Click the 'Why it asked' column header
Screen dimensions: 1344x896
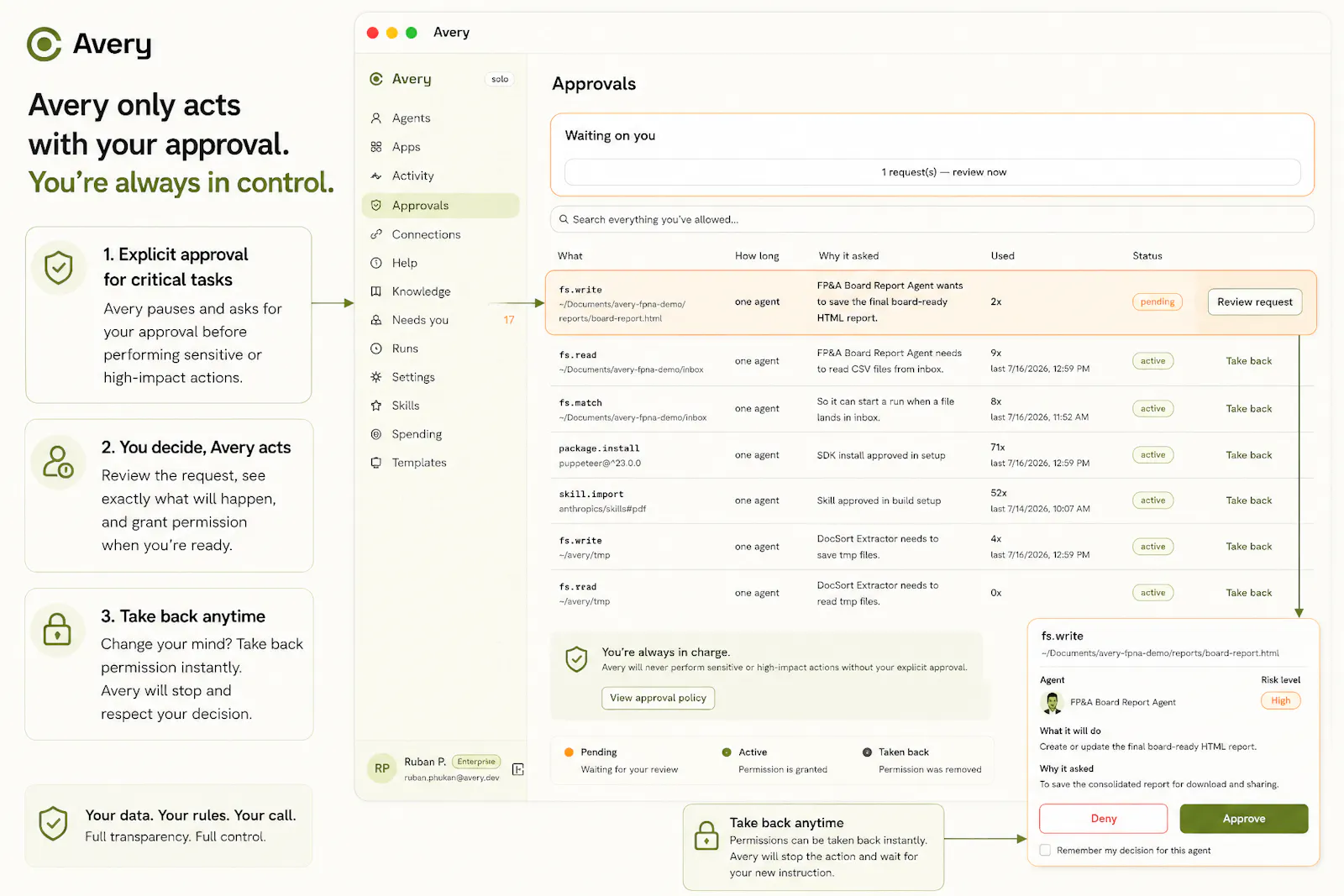[848, 256]
